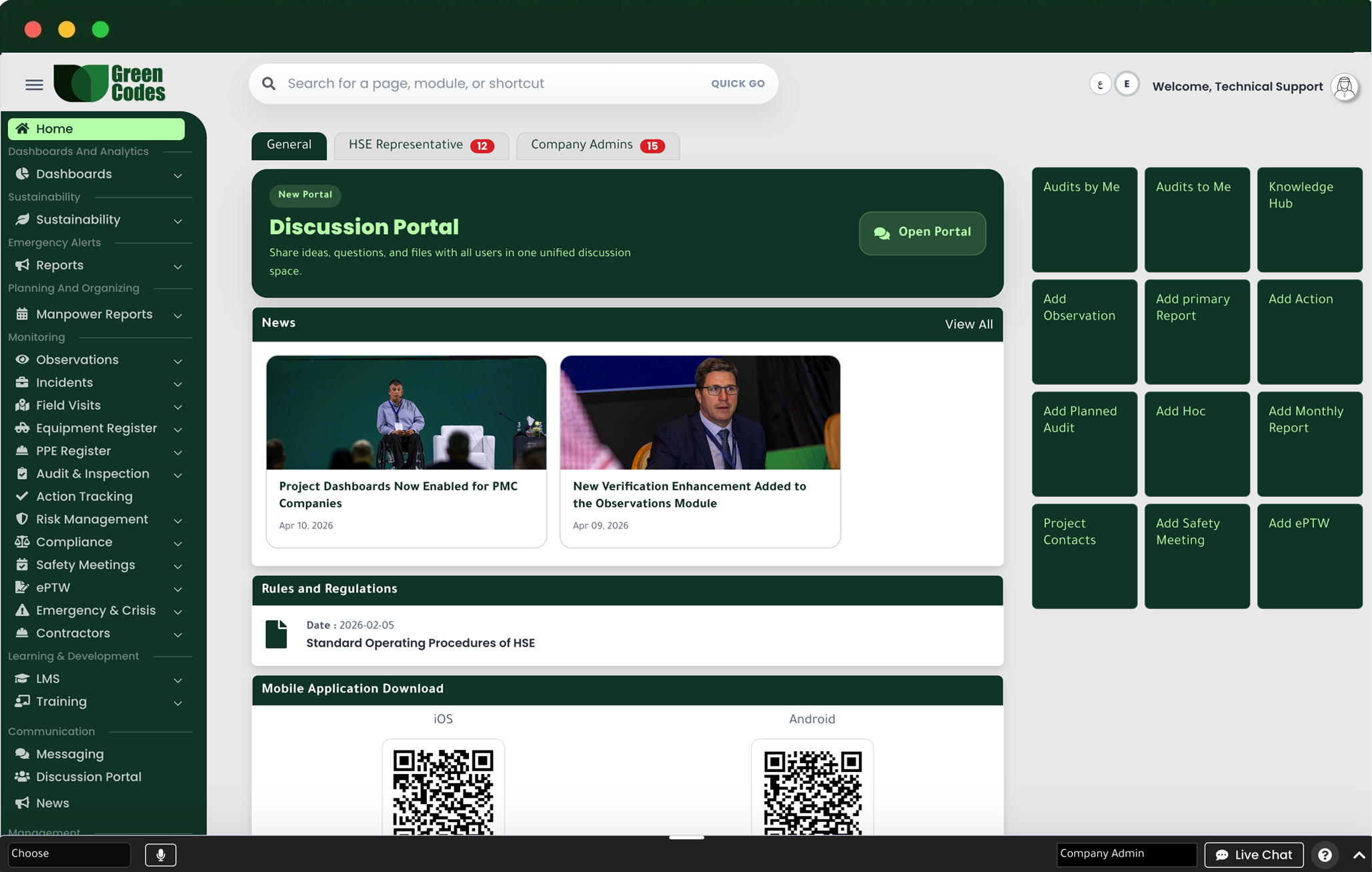Open the Add ePTW shortcut tile

click(1309, 556)
